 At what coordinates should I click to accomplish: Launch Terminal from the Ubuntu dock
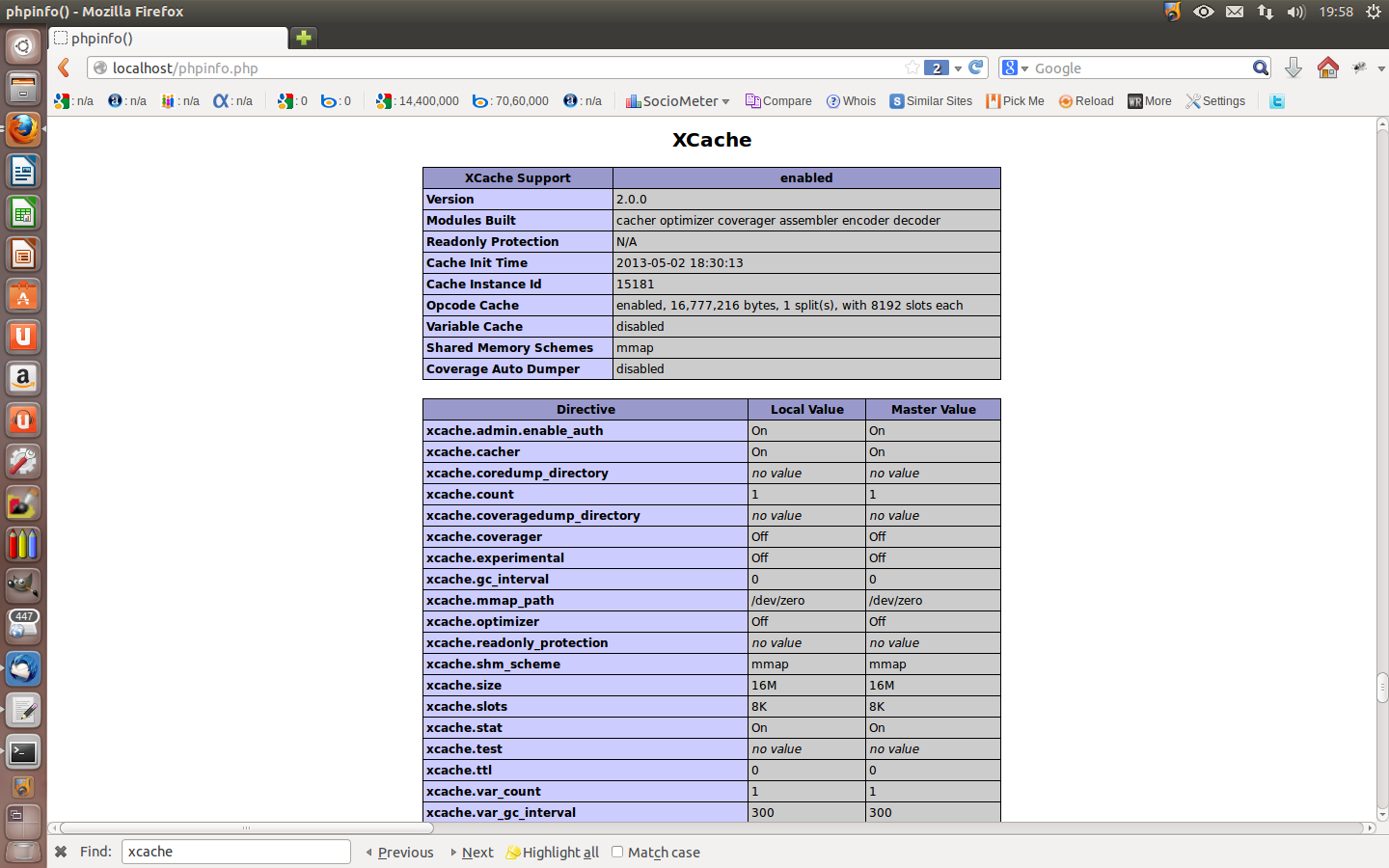click(23, 752)
